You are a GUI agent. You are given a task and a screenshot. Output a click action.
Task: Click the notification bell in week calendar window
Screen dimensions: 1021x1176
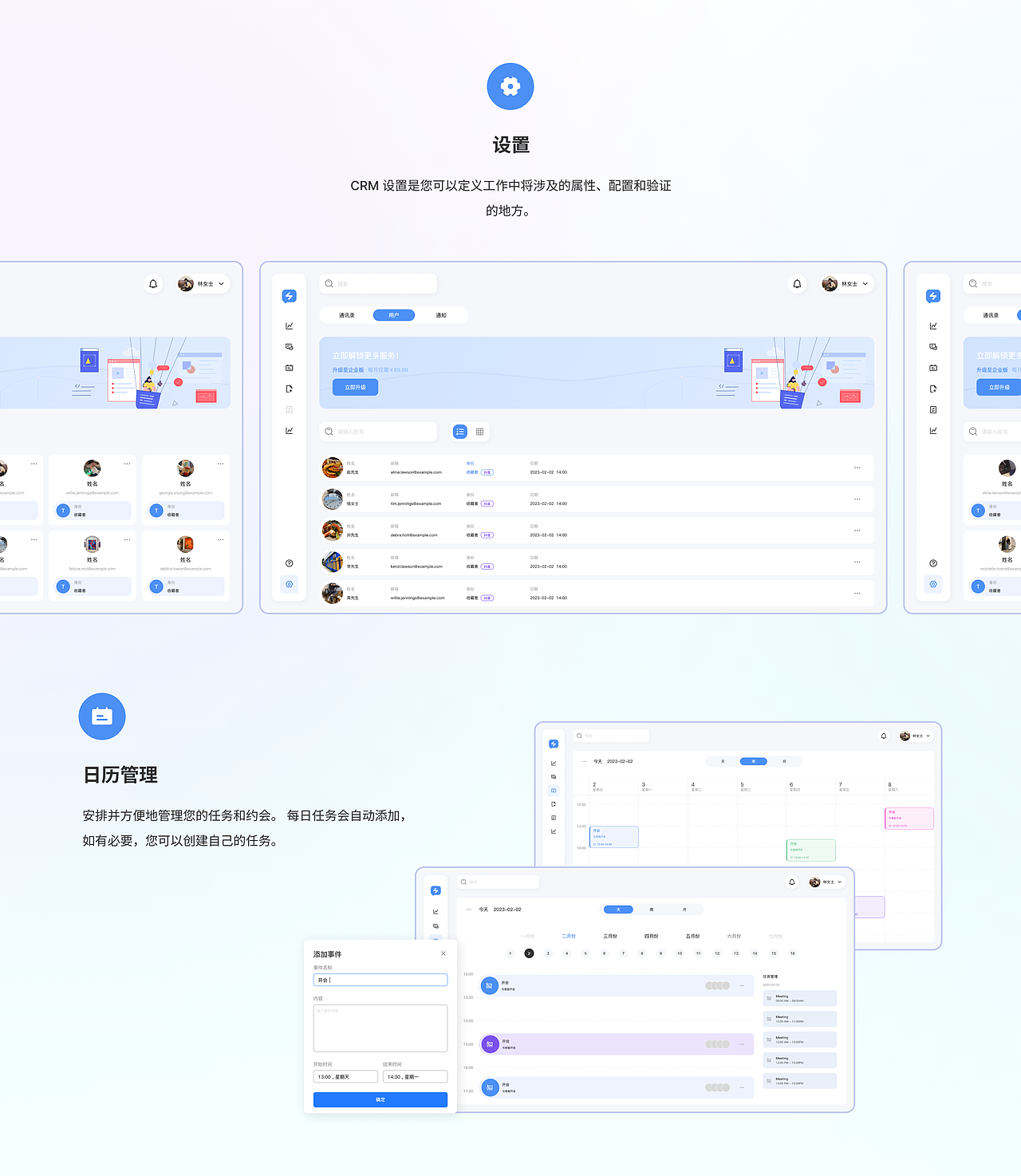[884, 736]
